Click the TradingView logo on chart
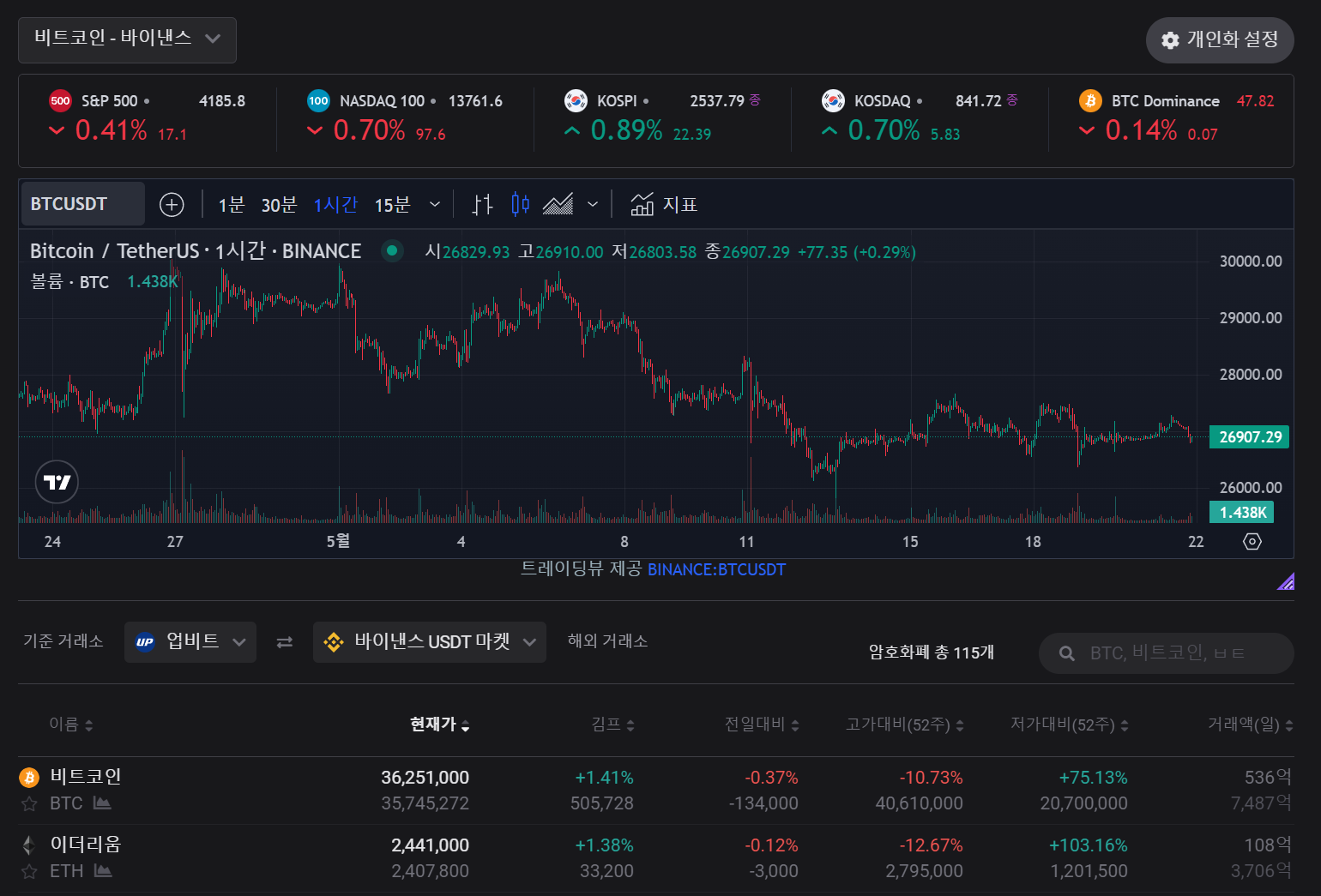 57,482
